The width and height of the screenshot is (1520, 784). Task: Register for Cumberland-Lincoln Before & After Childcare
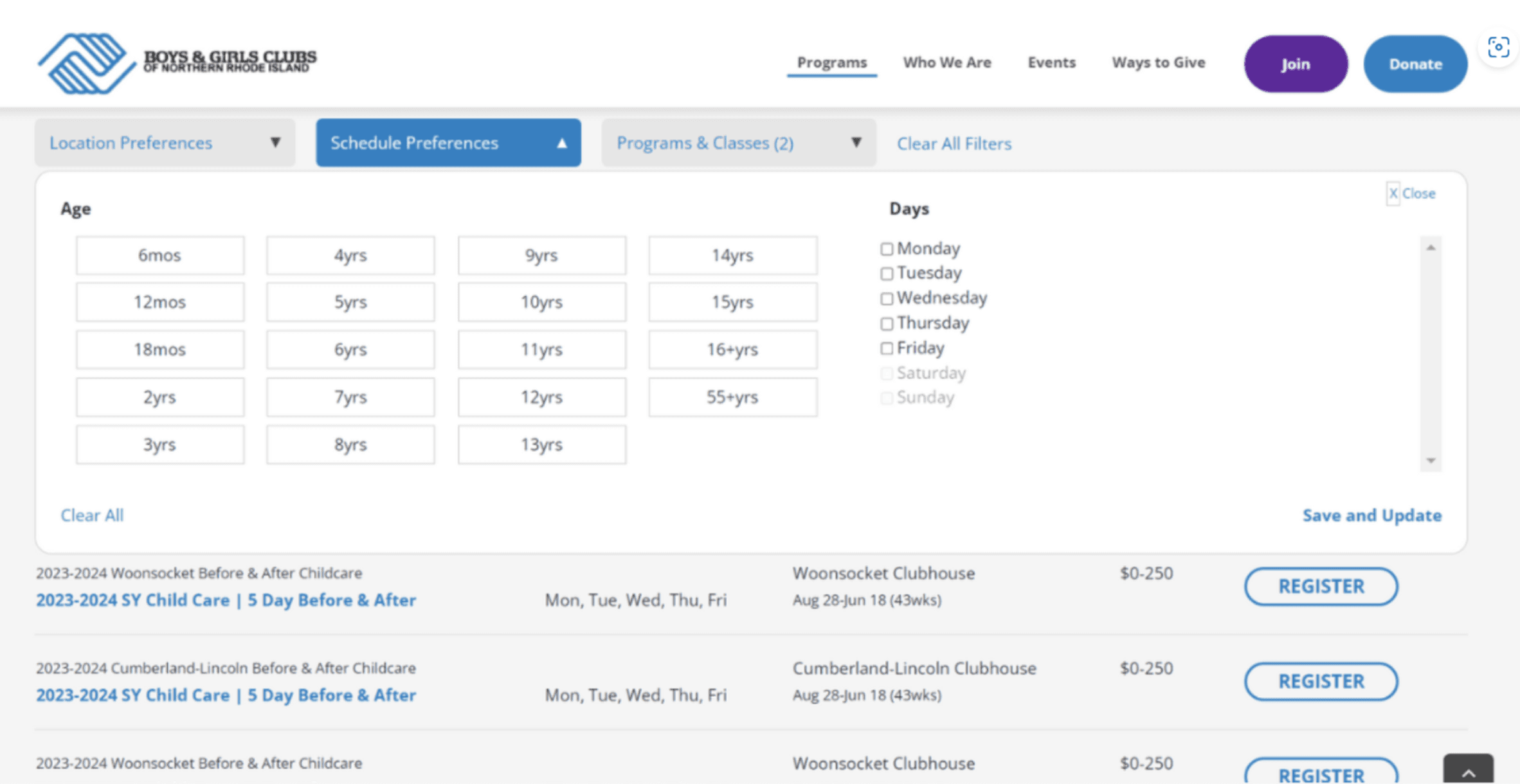click(x=1321, y=681)
